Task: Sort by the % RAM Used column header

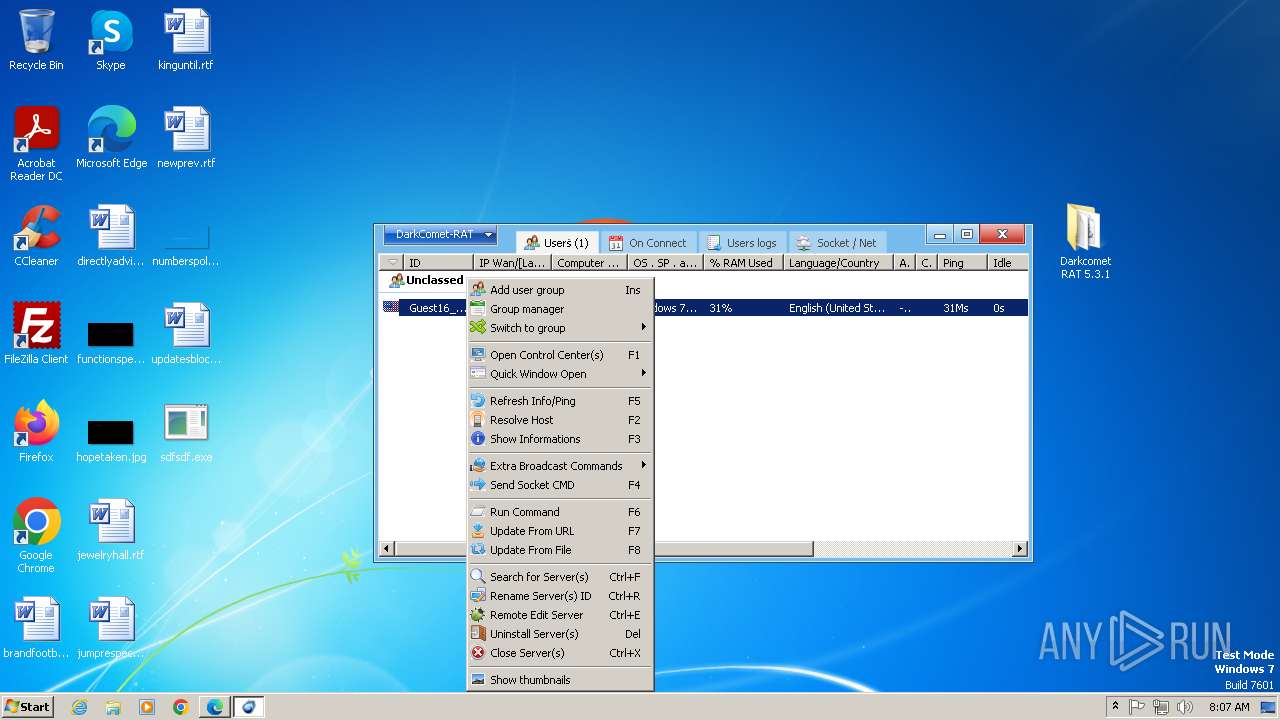Action: pos(743,263)
